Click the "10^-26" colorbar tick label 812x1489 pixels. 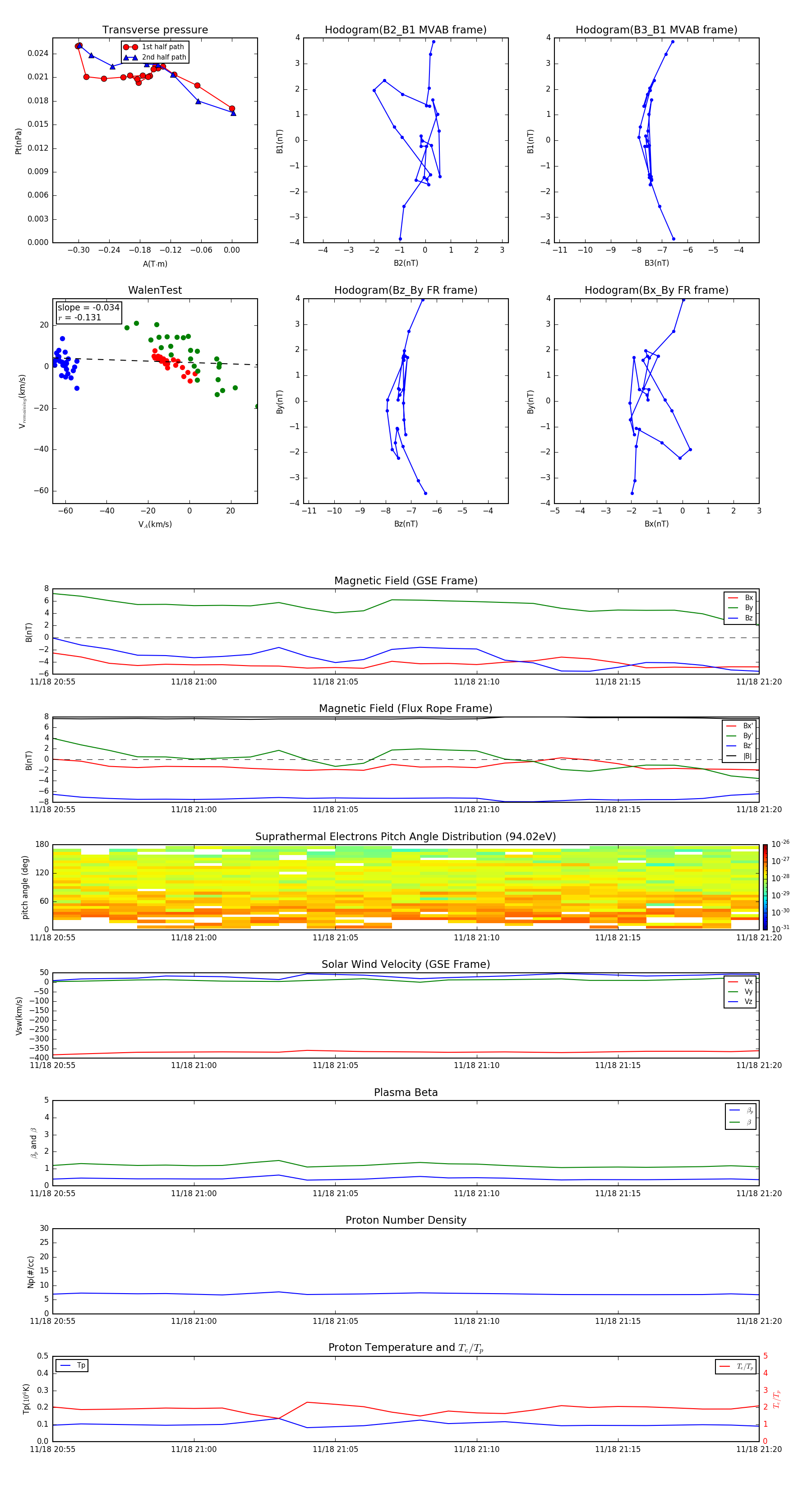tap(780, 844)
